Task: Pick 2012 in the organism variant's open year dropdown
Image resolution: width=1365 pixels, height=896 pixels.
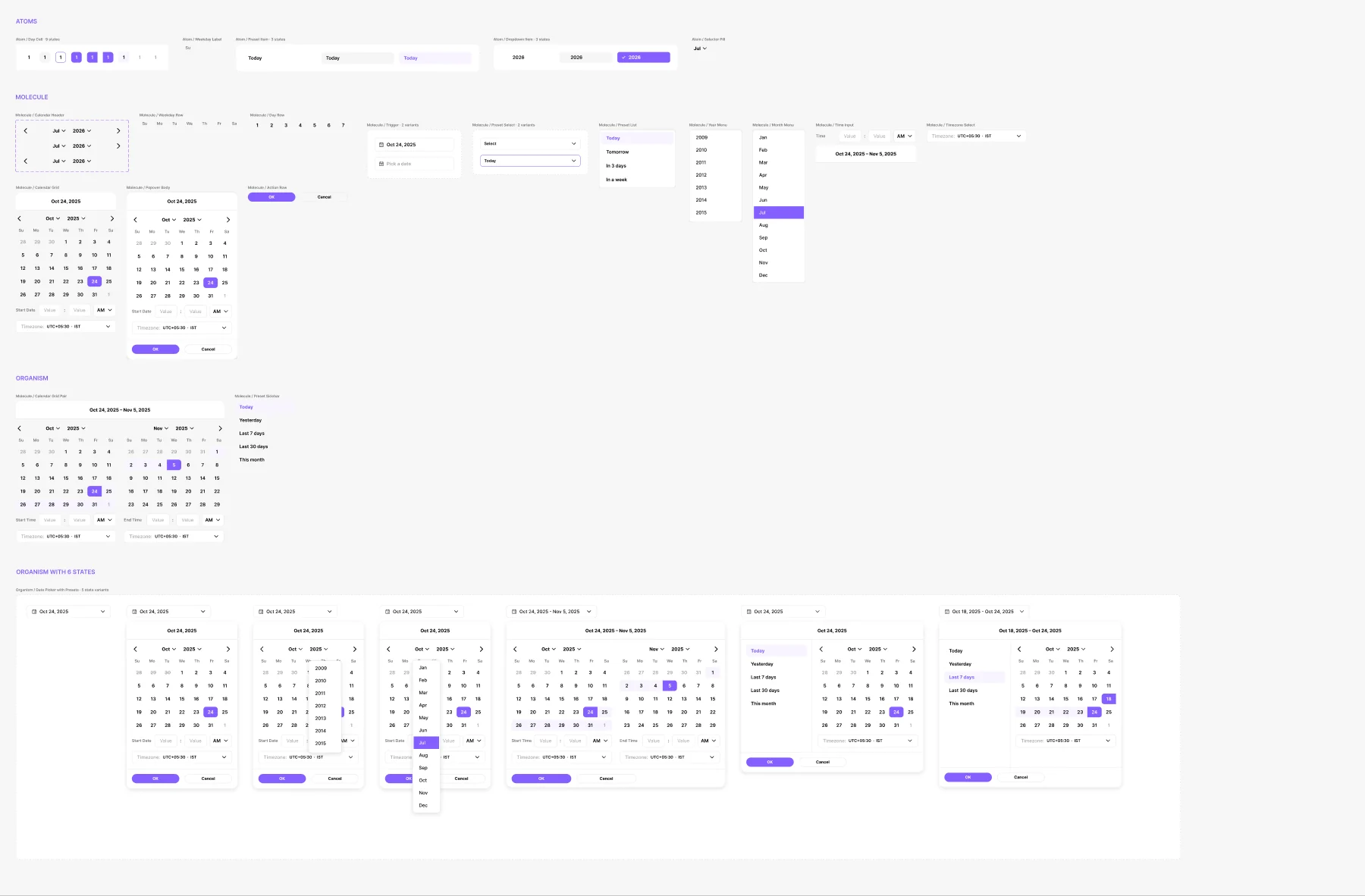Action: click(325, 706)
